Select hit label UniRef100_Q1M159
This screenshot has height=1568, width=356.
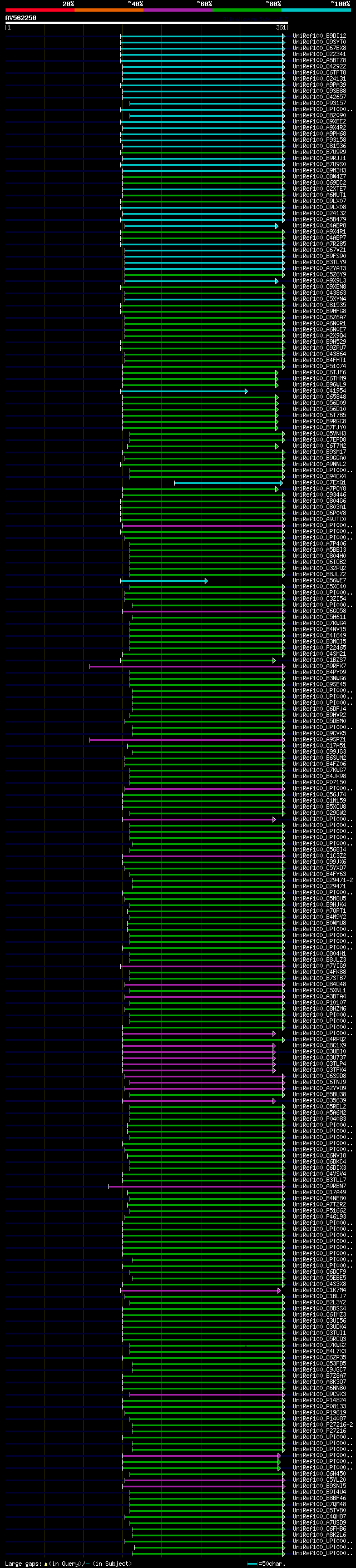(319, 801)
